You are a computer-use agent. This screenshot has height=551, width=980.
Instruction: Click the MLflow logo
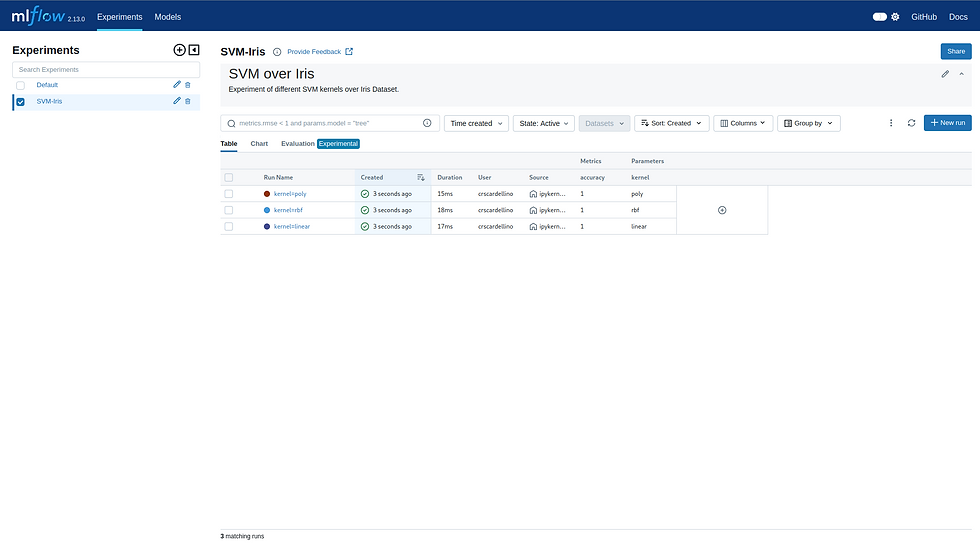pos(39,16)
